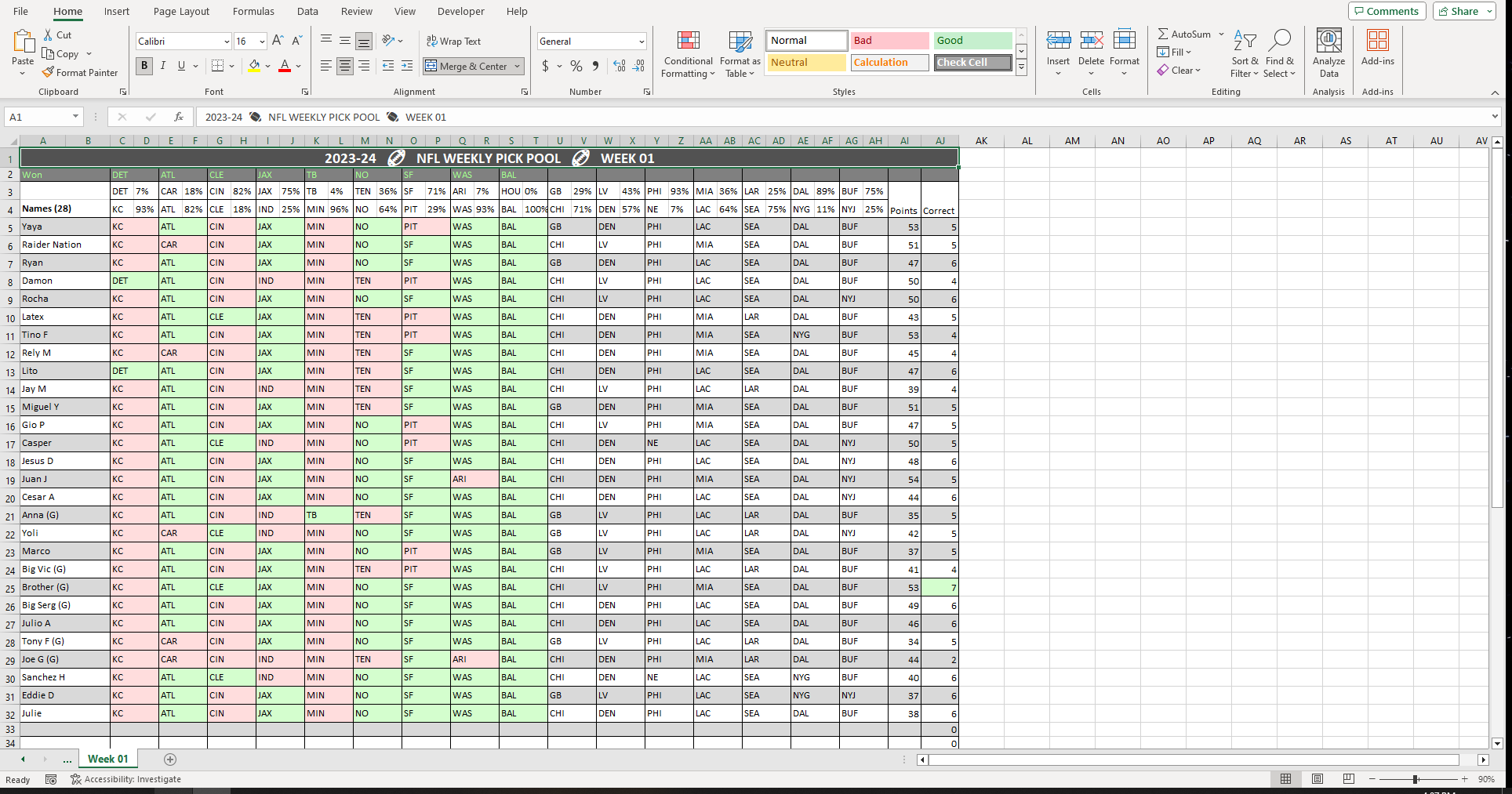Toggle Underline formatting

point(182,66)
